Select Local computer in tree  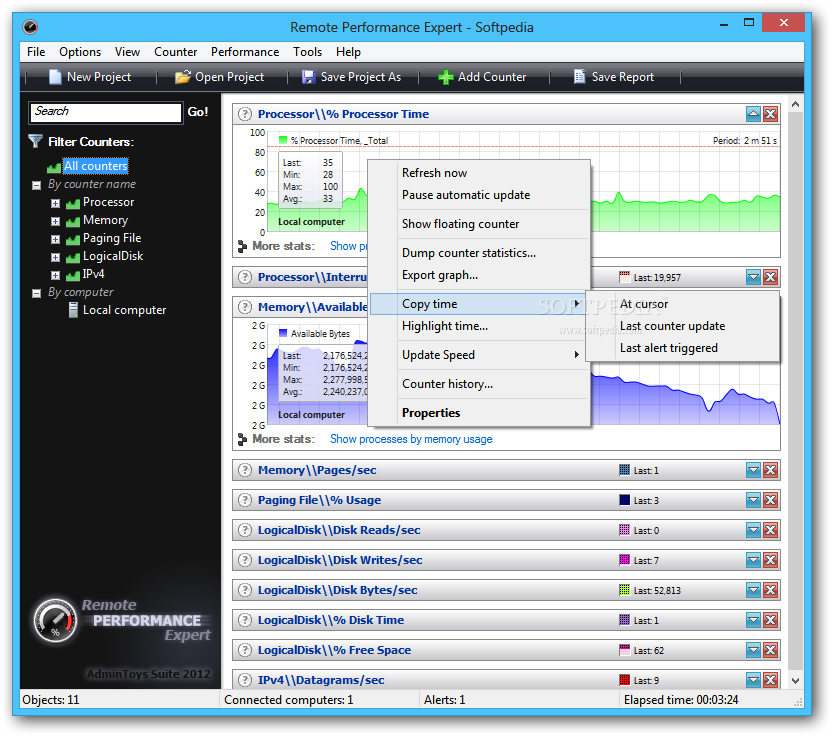tap(124, 310)
